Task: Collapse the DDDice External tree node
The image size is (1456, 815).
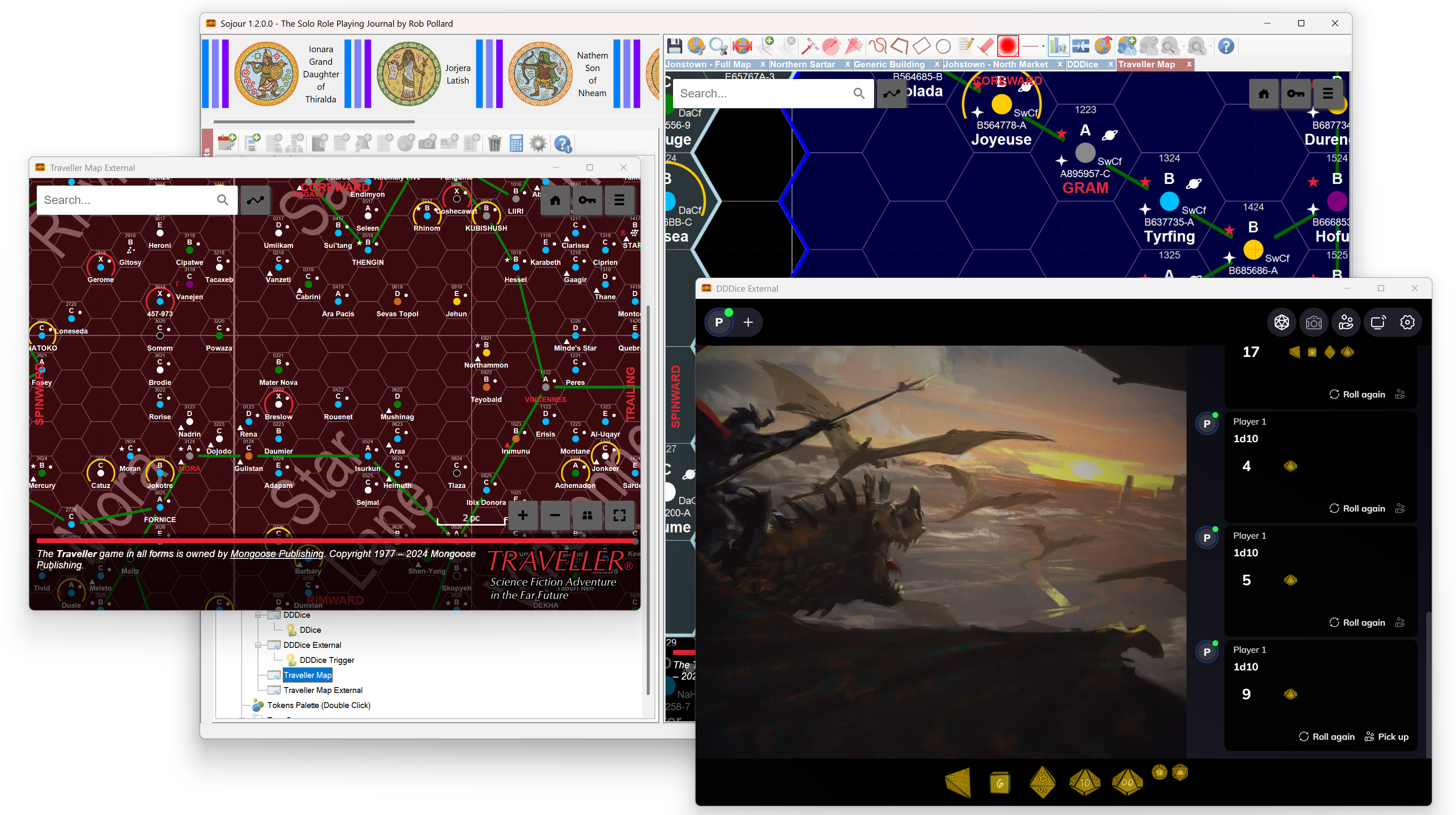Action: click(x=258, y=645)
